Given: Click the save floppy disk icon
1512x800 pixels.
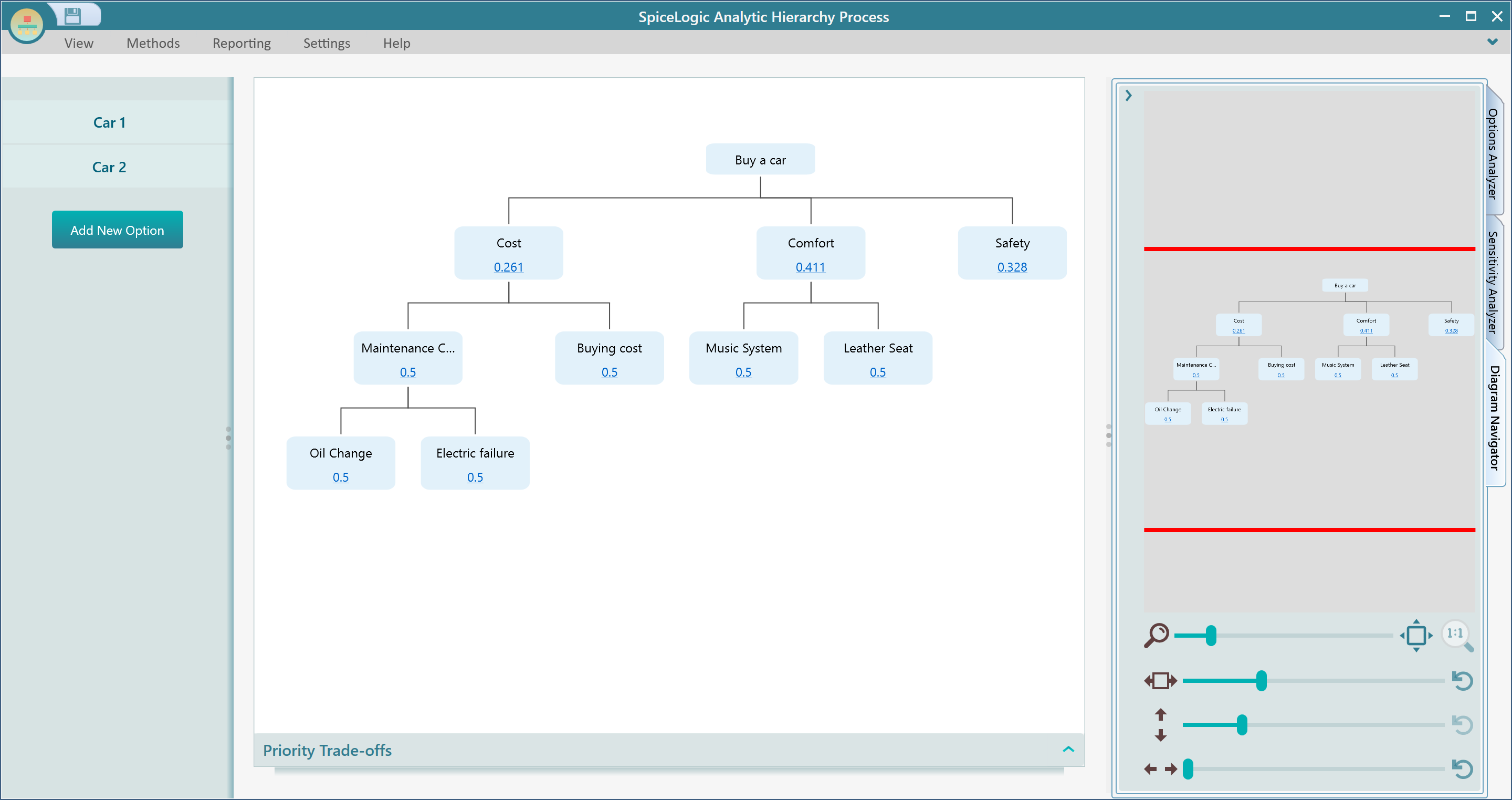Looking at the screenshot, I should pos(72,15).
